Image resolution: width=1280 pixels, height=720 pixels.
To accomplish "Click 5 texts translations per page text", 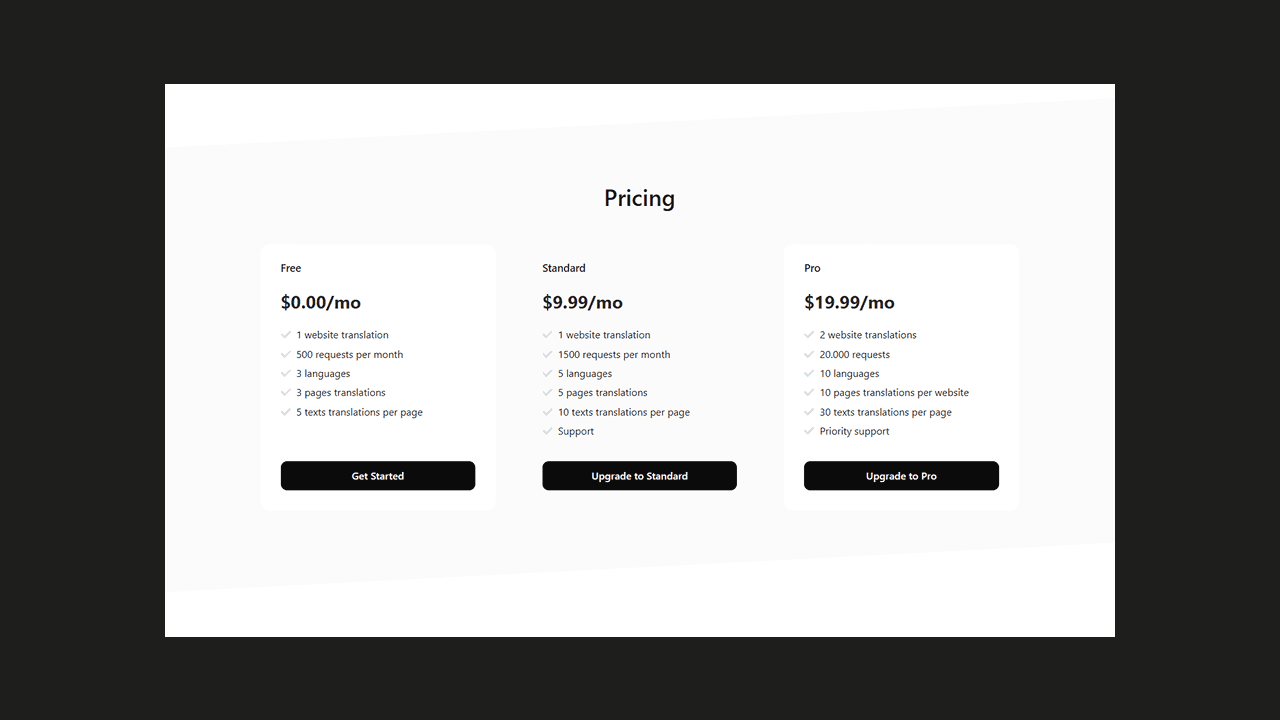I will coord(359,412).
